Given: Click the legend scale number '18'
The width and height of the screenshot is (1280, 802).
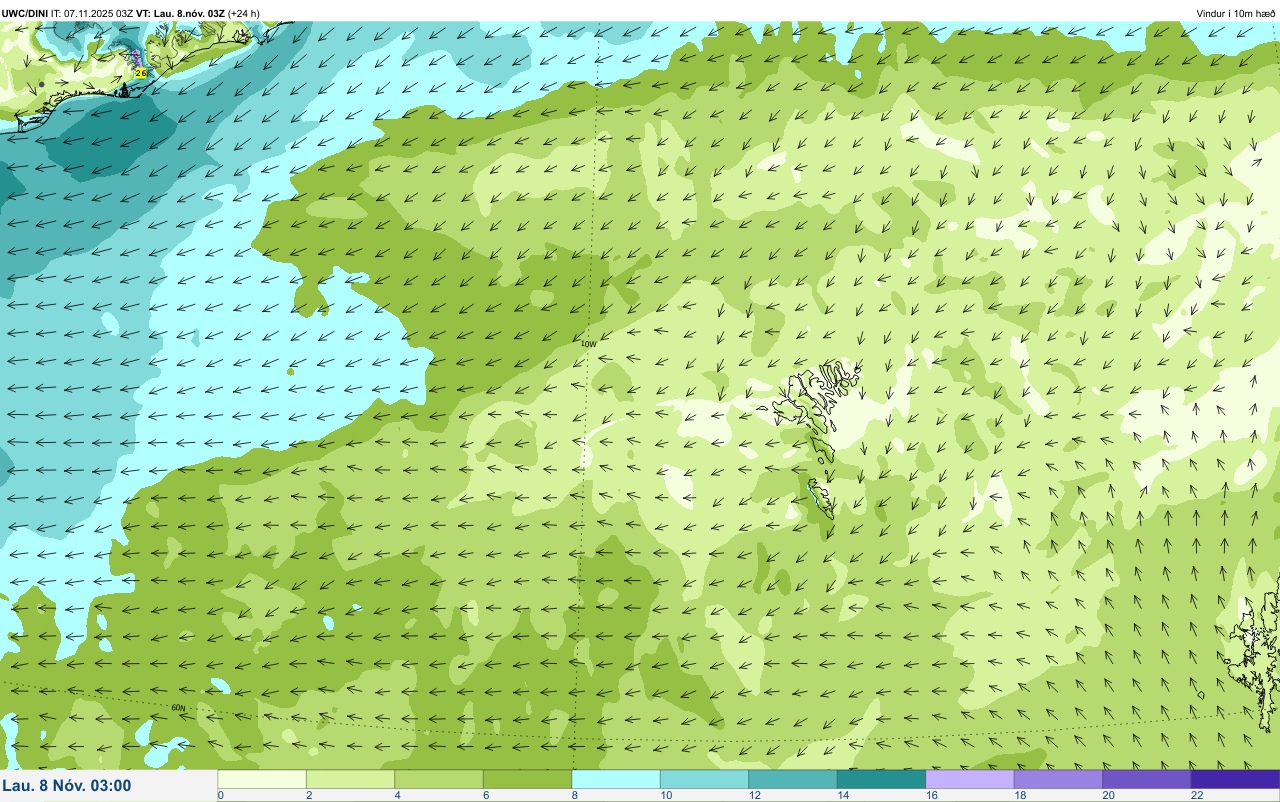Looking at the screenshot, I should point(1018,795).
